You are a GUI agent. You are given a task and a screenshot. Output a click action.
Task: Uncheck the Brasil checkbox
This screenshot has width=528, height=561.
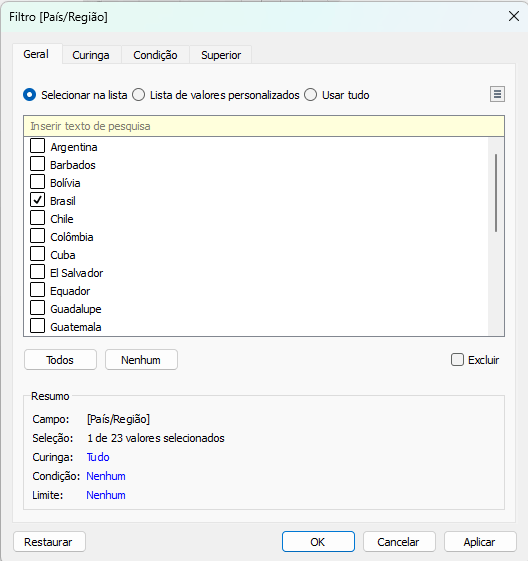pyautogui.click(x=38, y=200)
